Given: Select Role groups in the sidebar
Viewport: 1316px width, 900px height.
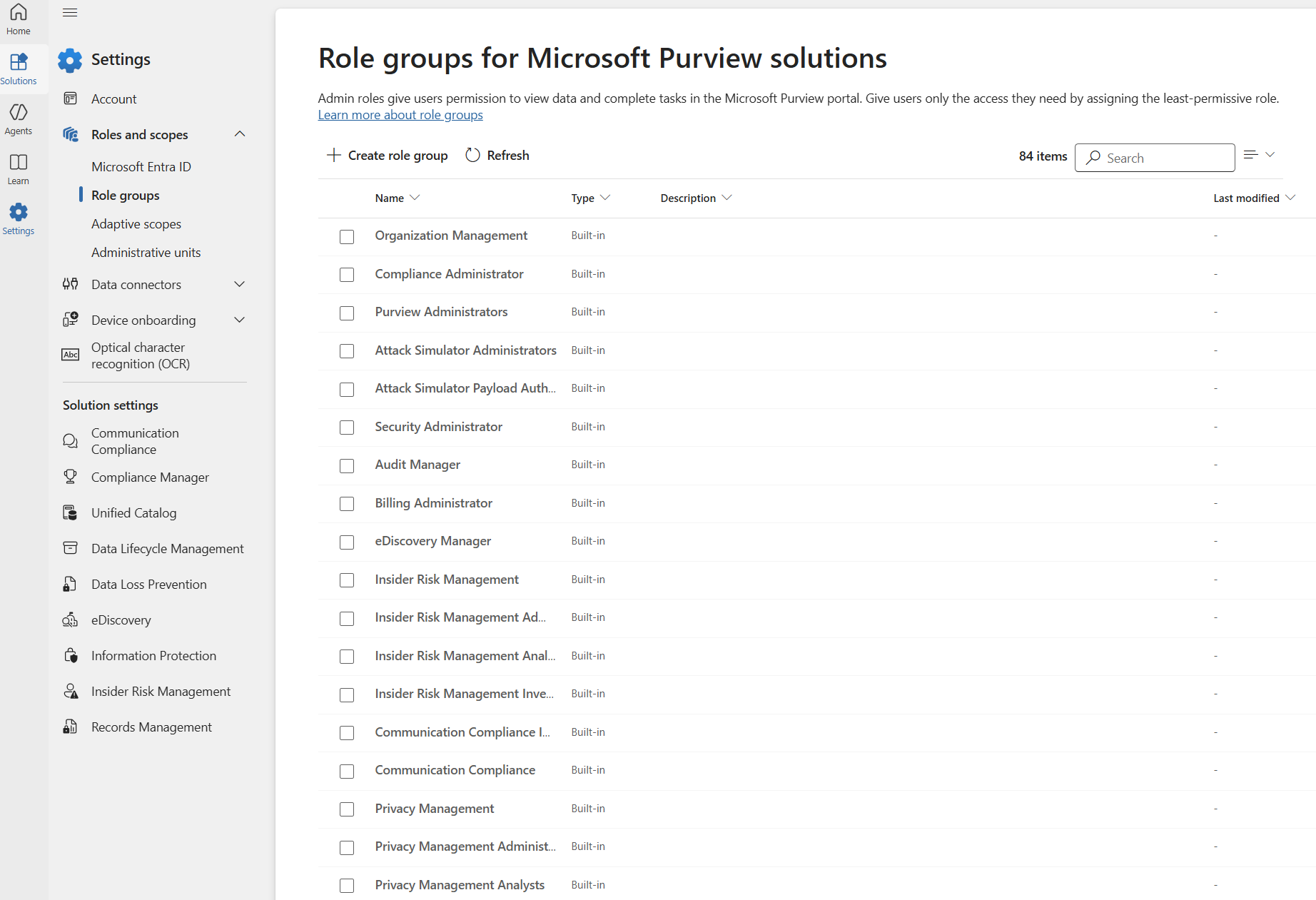Looking at the screenshot, I should (x=125, y=195).
